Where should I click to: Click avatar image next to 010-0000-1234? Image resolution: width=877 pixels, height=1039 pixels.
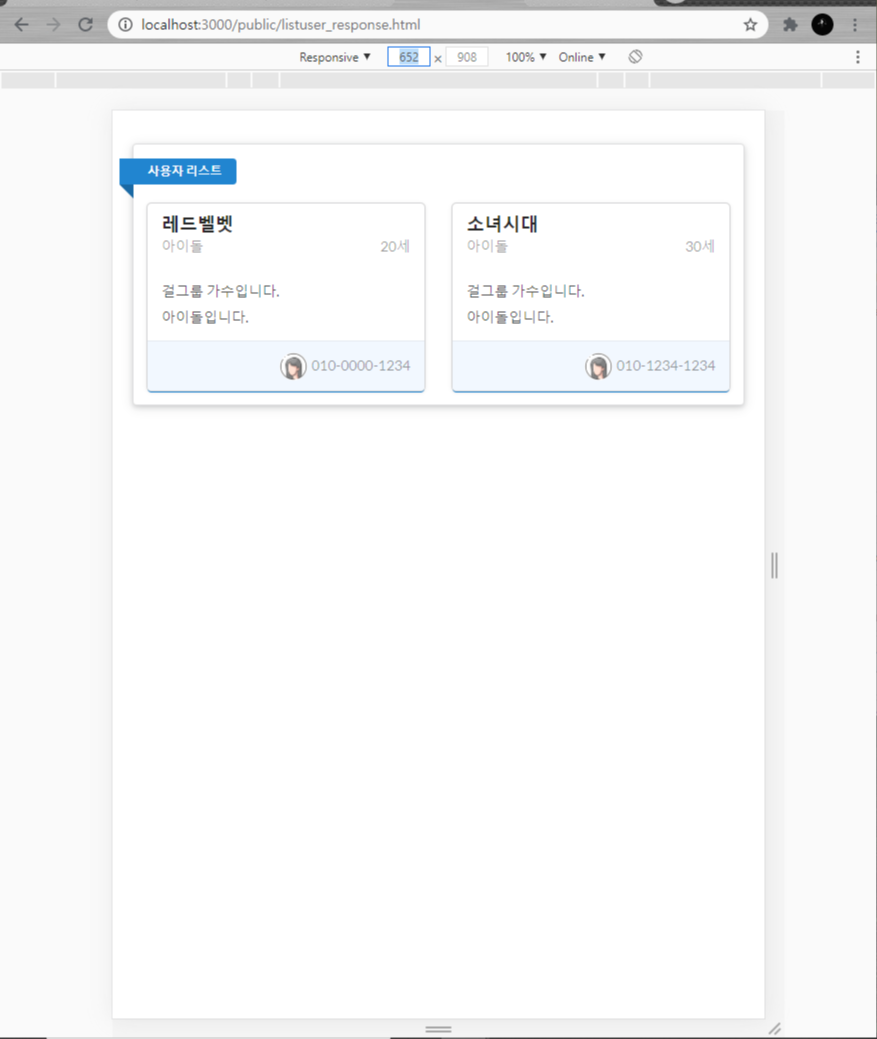click(x=293, y=366)
